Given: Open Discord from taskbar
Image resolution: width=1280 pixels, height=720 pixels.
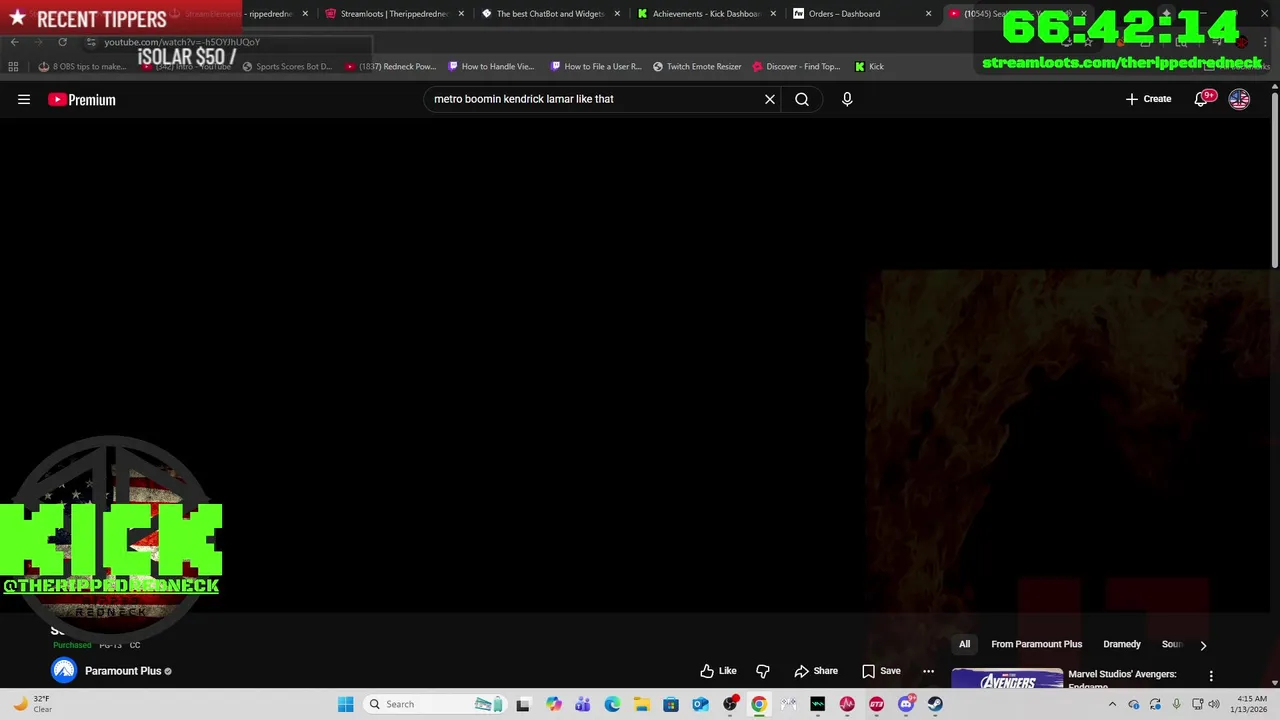Looking at the screenshot, I should pos(906,704).
